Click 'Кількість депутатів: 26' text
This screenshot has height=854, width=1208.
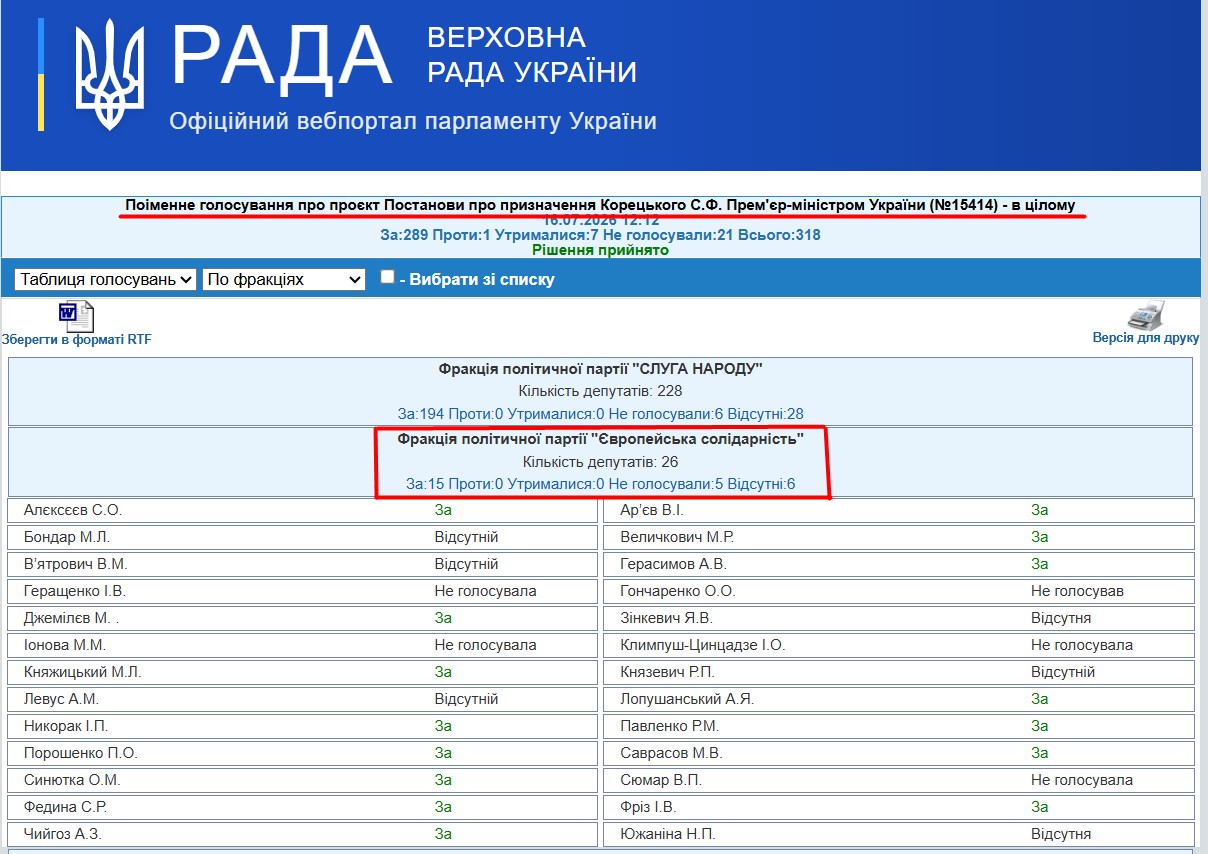tap(600, 462)
